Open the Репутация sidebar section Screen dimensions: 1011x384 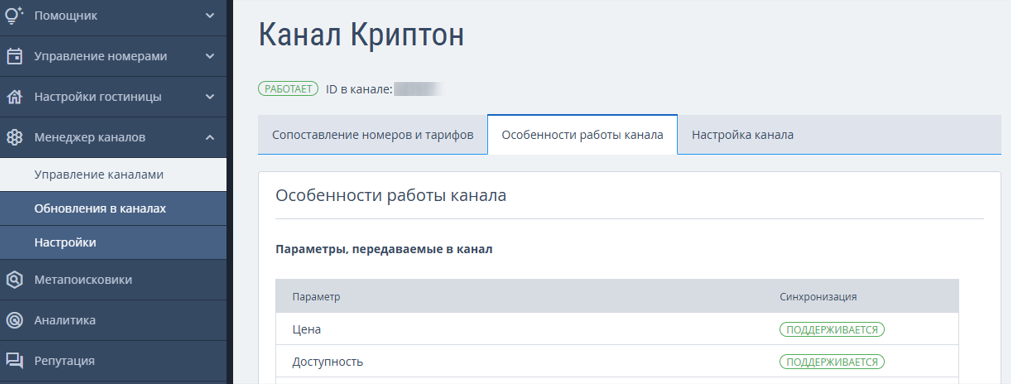tap(113, 361)
